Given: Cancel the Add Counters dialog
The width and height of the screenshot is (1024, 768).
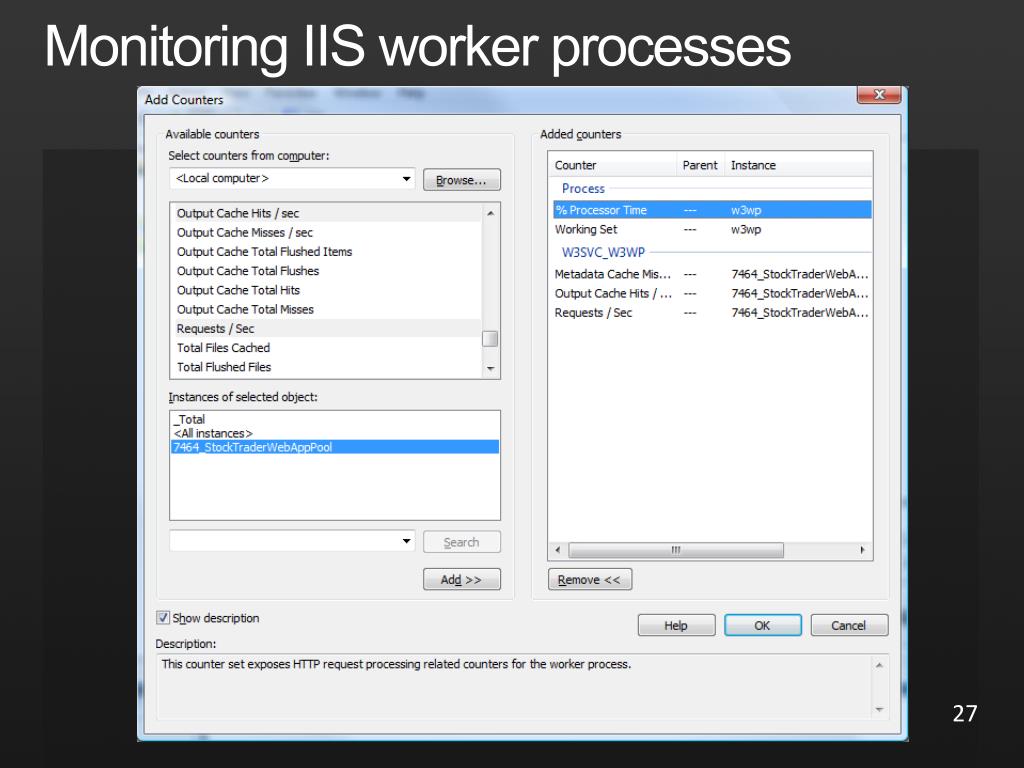Looking at the screenshot, I should (x=848, y=625).
